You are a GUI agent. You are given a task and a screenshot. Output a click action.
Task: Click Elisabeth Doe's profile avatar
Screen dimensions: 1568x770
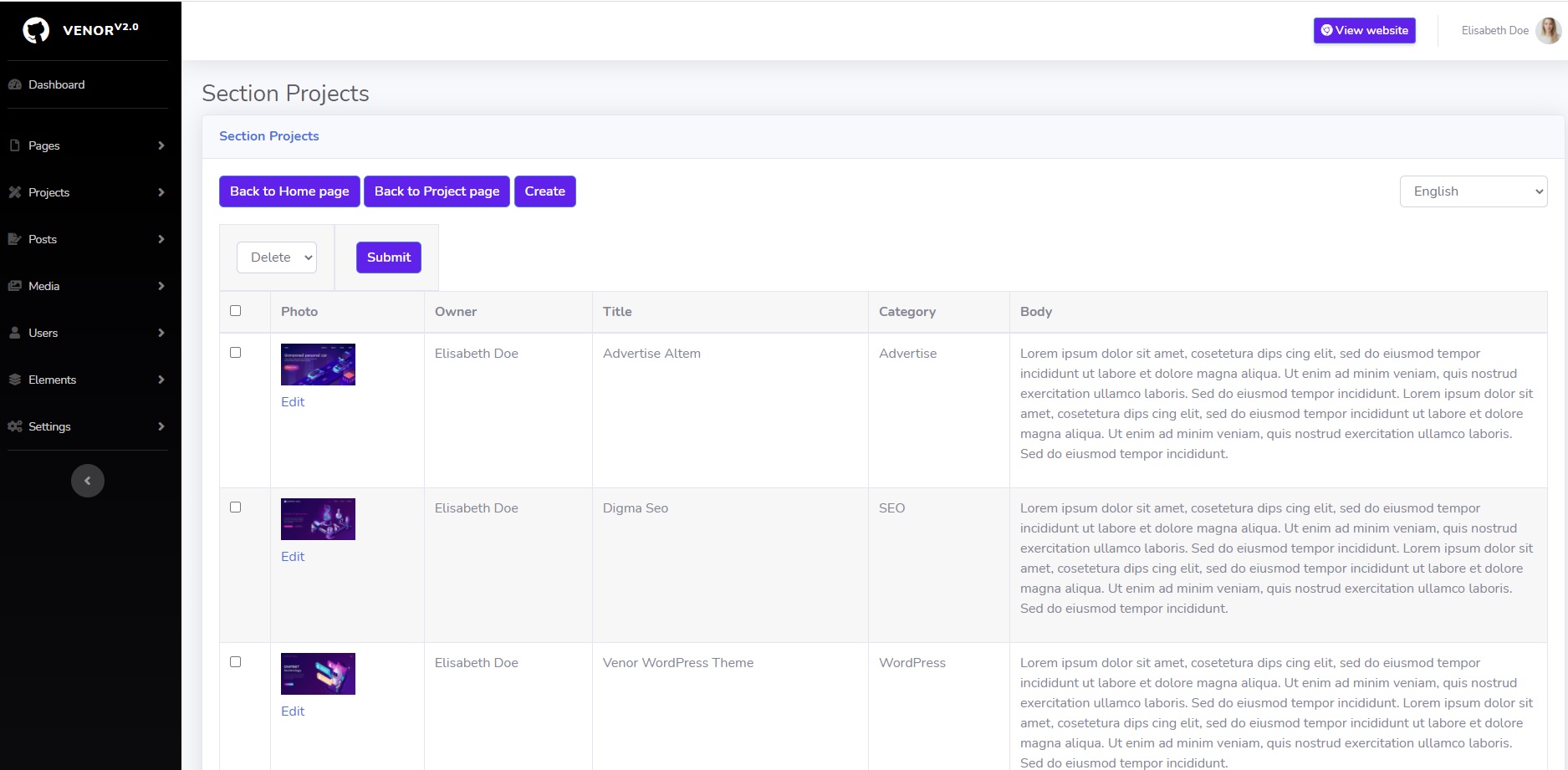tap(1548, 31)
